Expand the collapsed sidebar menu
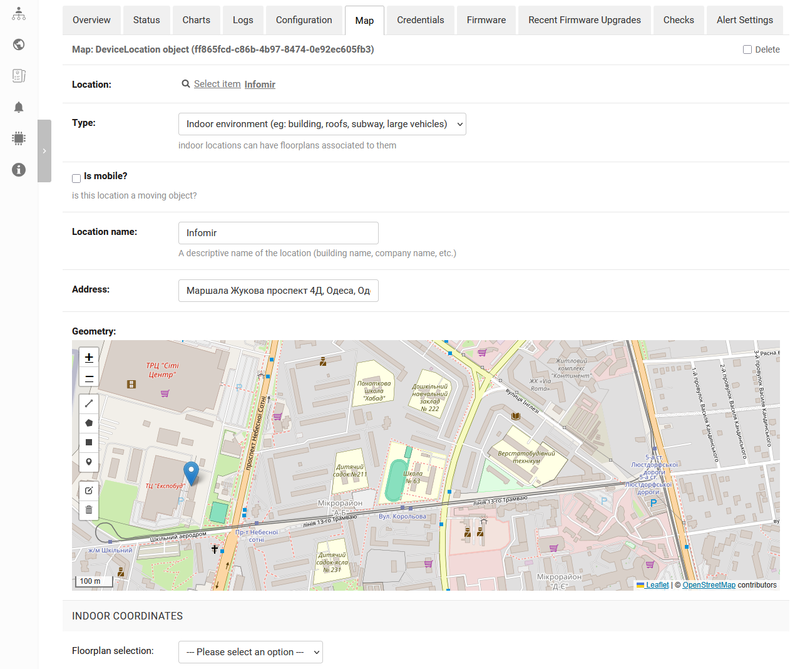This screenshot has width=800, height=669. point(44,151)
